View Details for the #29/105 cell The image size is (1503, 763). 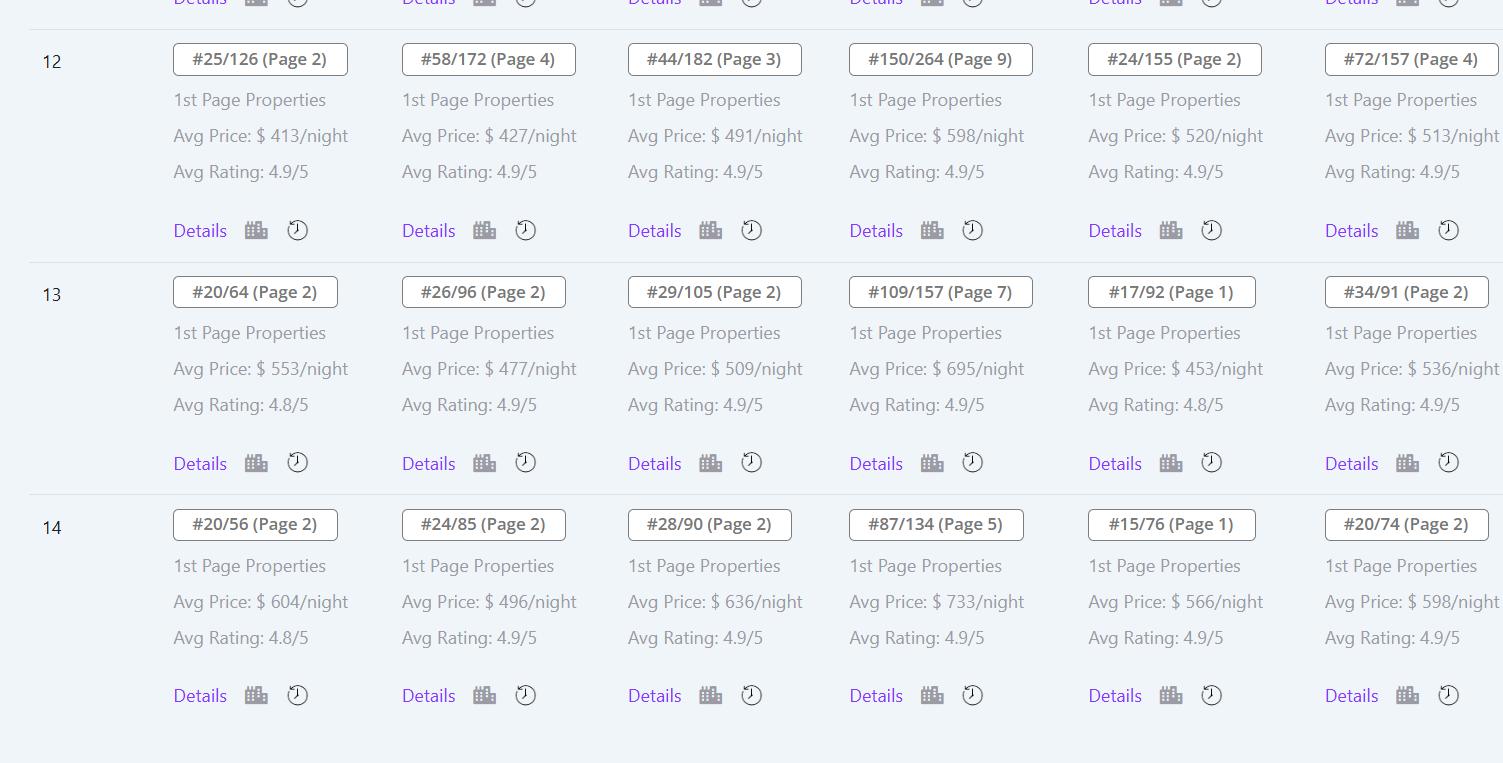click(655, 463)
